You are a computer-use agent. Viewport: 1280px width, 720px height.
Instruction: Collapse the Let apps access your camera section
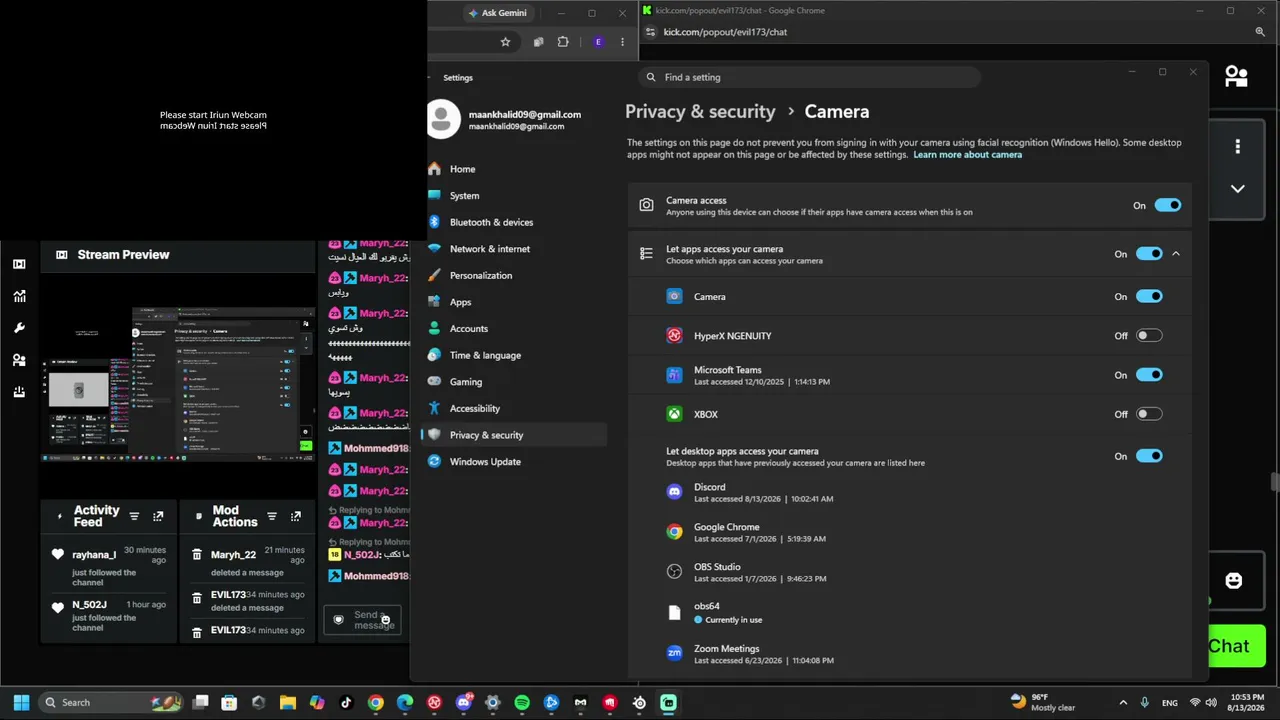(x=1176, y=254)
